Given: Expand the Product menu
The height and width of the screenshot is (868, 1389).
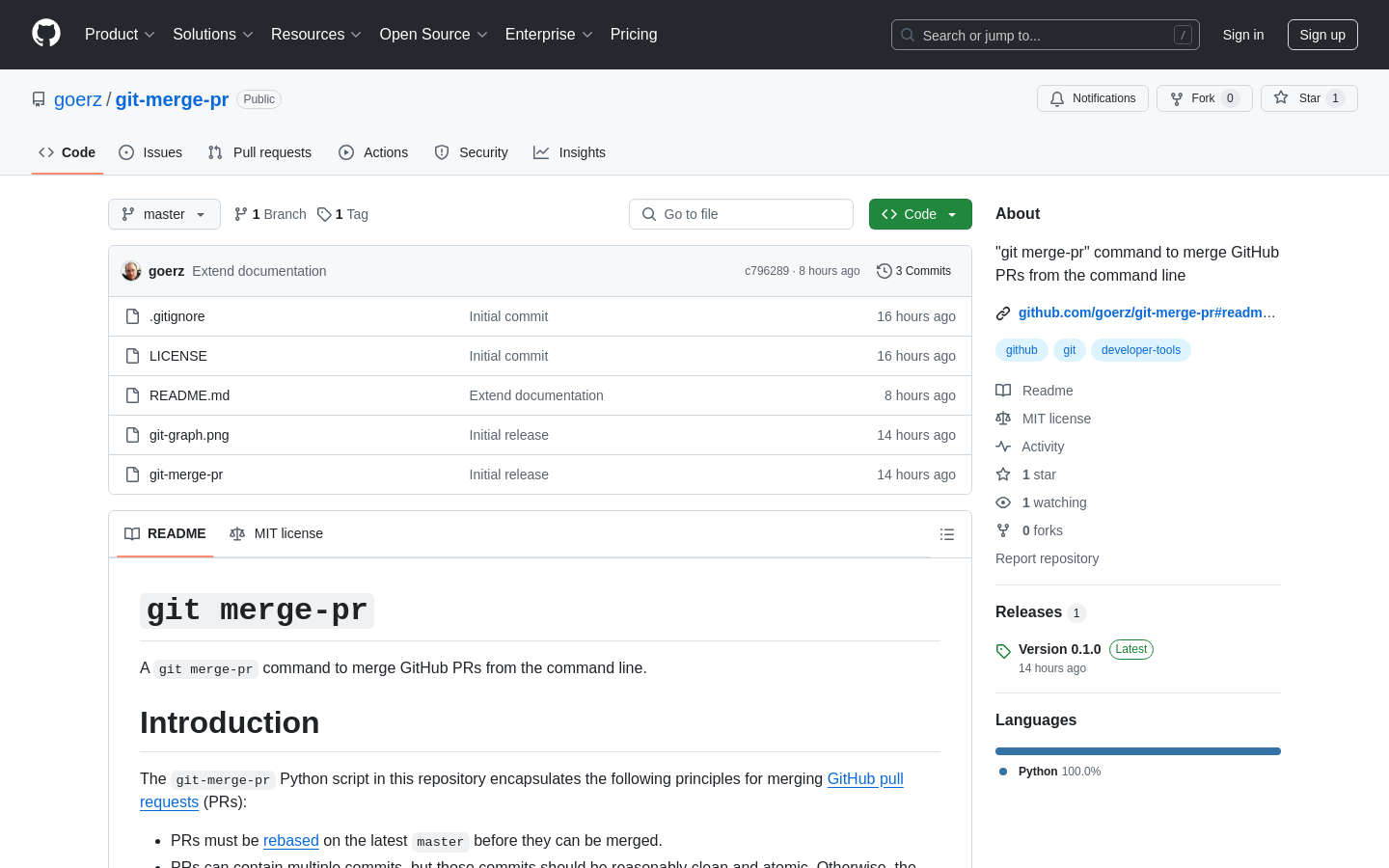Looking at the screenshot, I should (120, 34).
